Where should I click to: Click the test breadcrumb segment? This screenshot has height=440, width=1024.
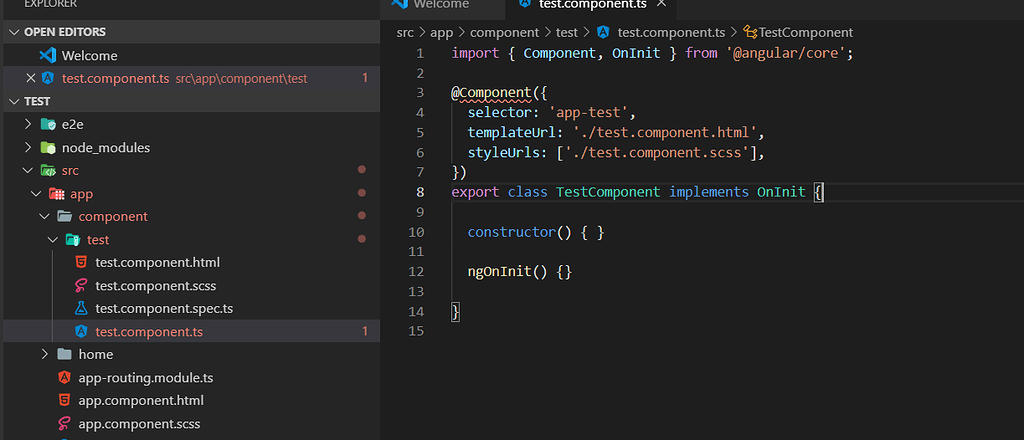tap(566, 32)
